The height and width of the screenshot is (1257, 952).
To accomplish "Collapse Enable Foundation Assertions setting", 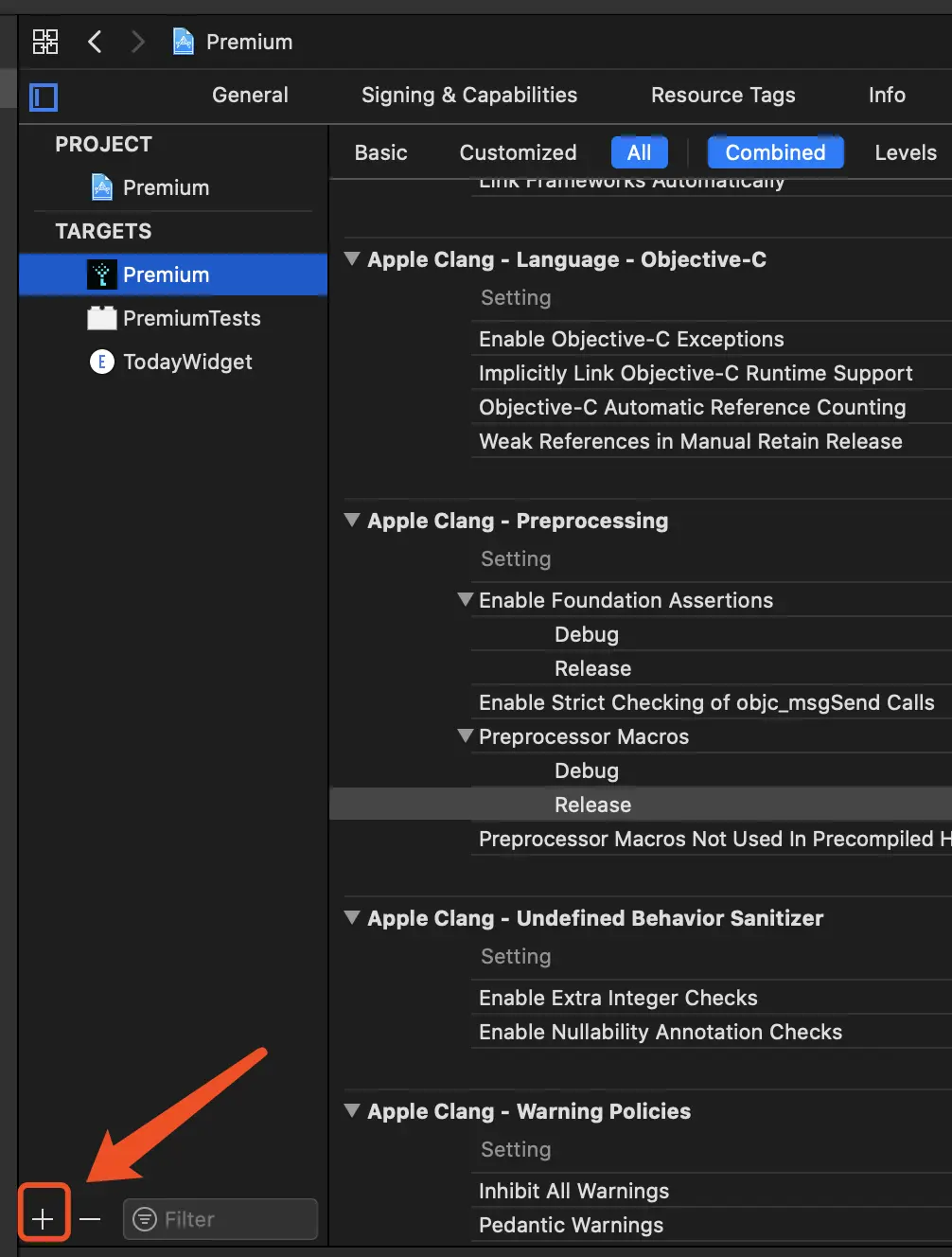I will (465, 599).
